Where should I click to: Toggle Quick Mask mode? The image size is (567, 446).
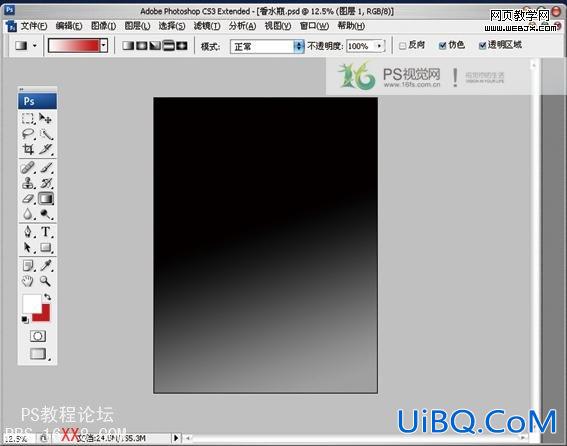(x=38, y=336)
